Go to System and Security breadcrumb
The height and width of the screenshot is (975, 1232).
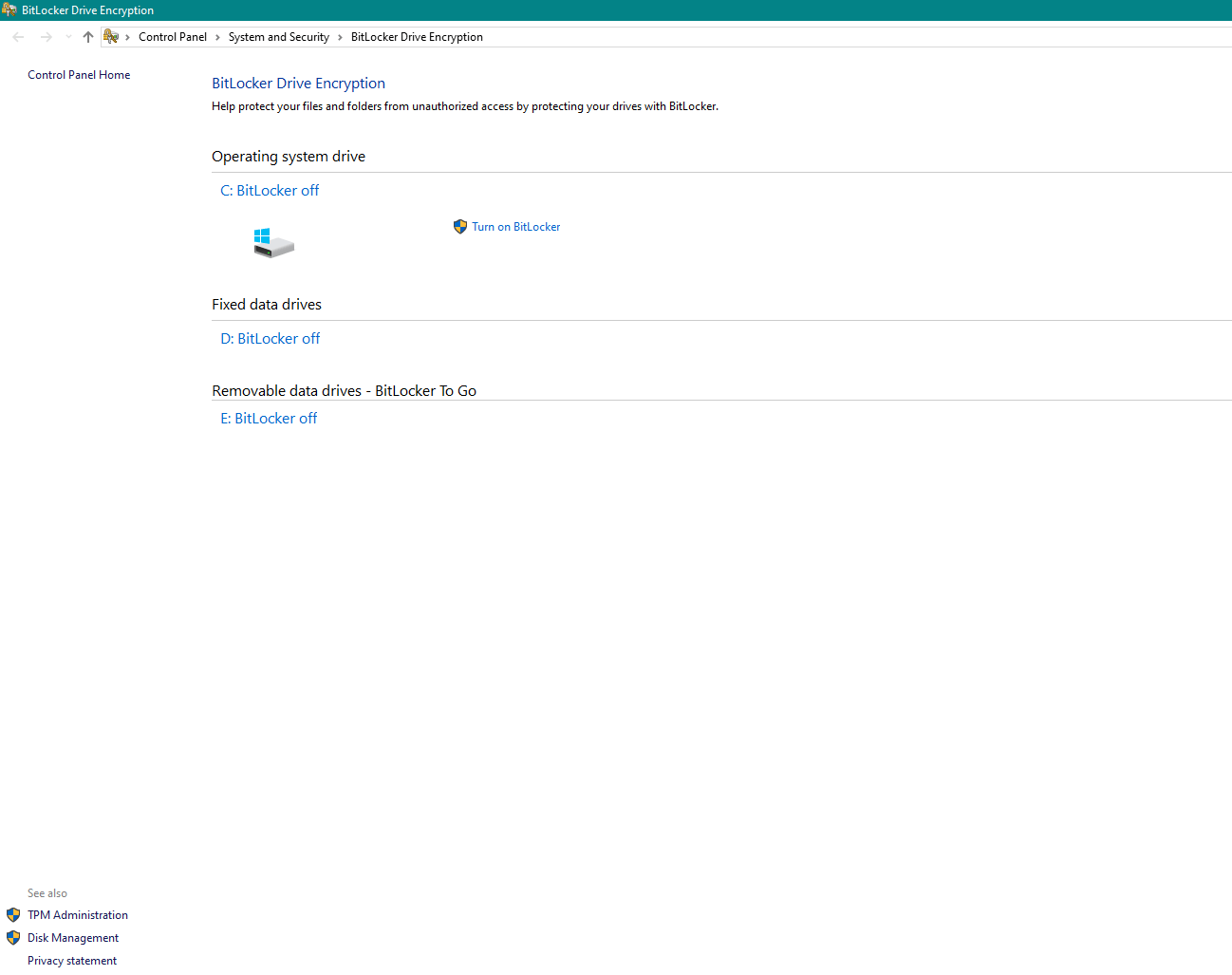(279, 37)
